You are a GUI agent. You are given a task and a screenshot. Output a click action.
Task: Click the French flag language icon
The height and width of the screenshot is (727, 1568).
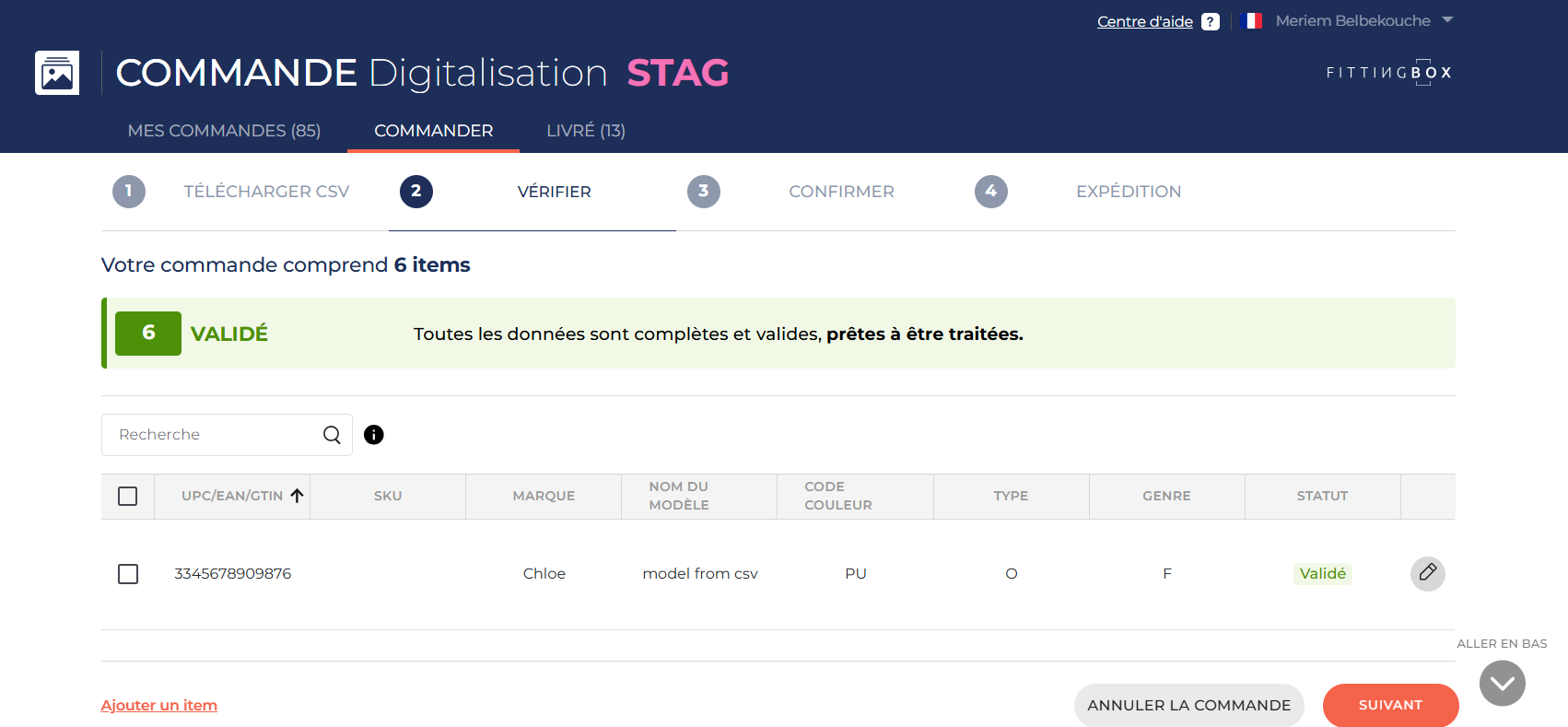click(x=1251, y=20)
